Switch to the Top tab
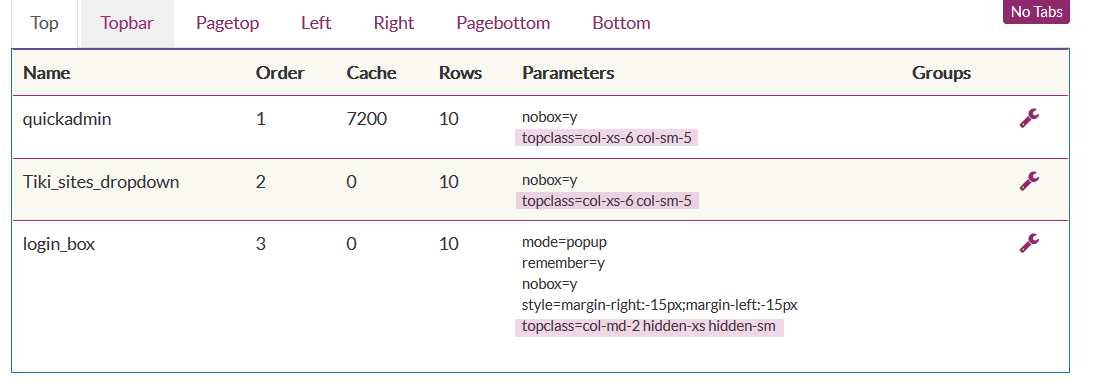 click(44, 23)
